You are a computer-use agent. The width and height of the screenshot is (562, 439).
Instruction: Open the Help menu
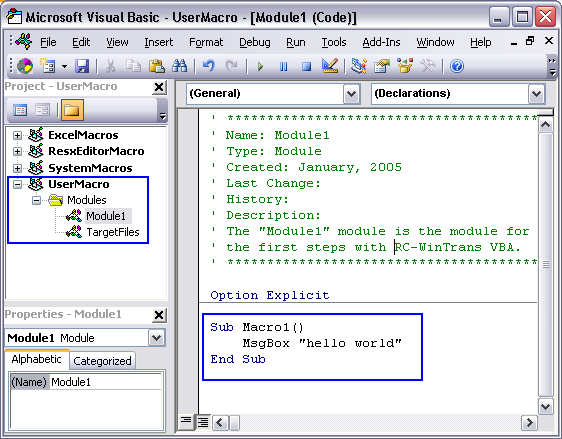[481, 42]
